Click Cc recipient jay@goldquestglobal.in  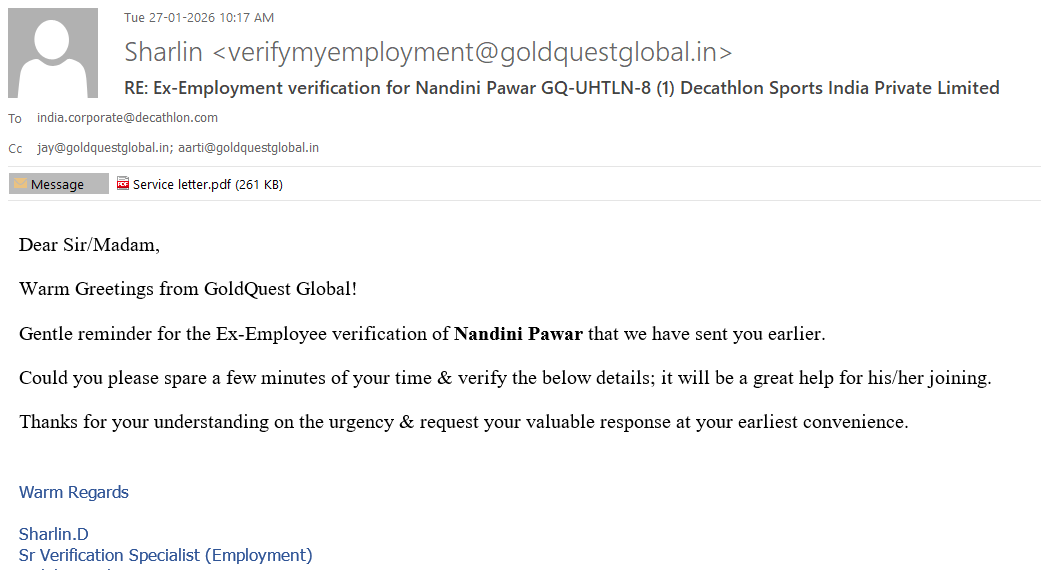tap(103, 148)
